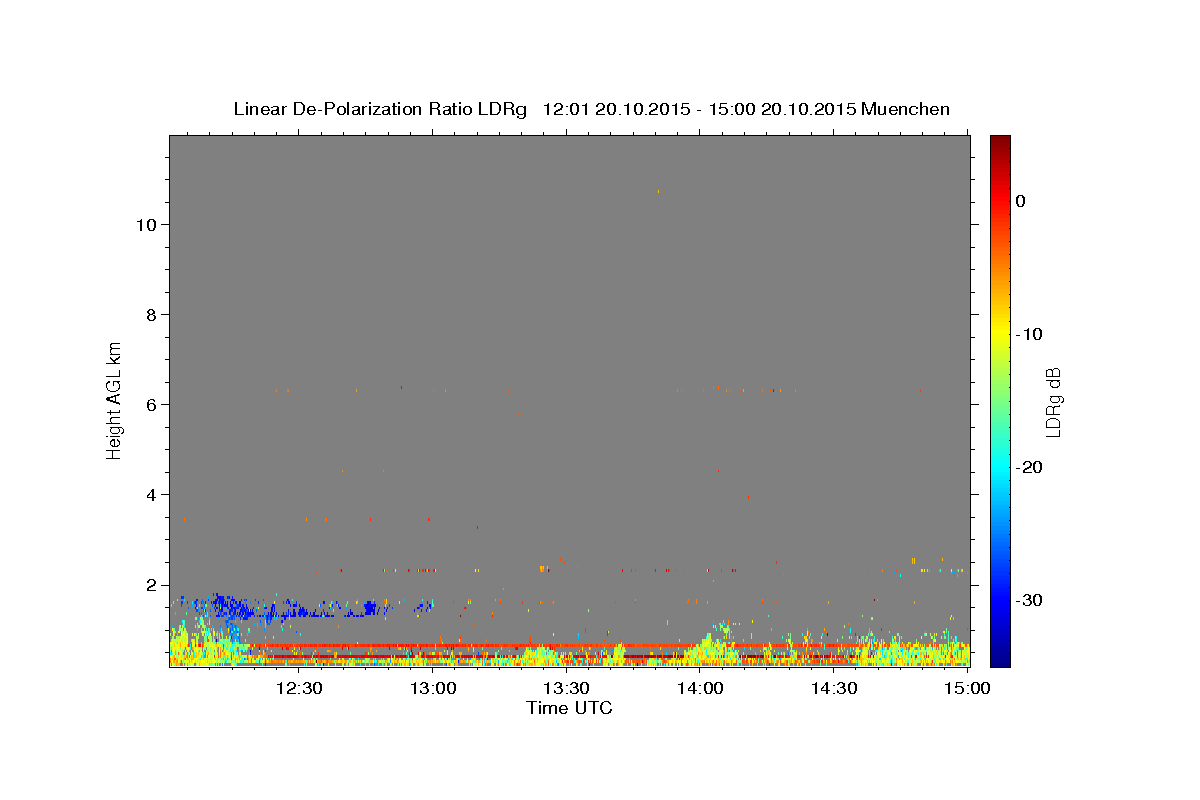Select the '12:30' time tick label

pos(299,688)
